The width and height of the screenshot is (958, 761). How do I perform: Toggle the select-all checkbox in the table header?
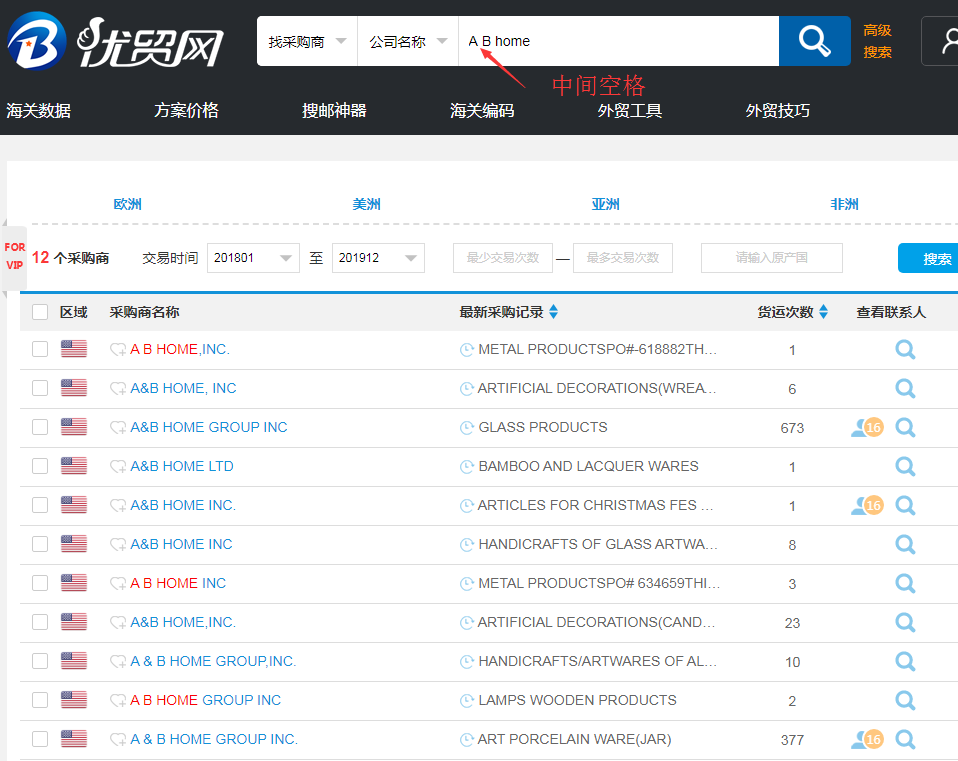(40, 312)
